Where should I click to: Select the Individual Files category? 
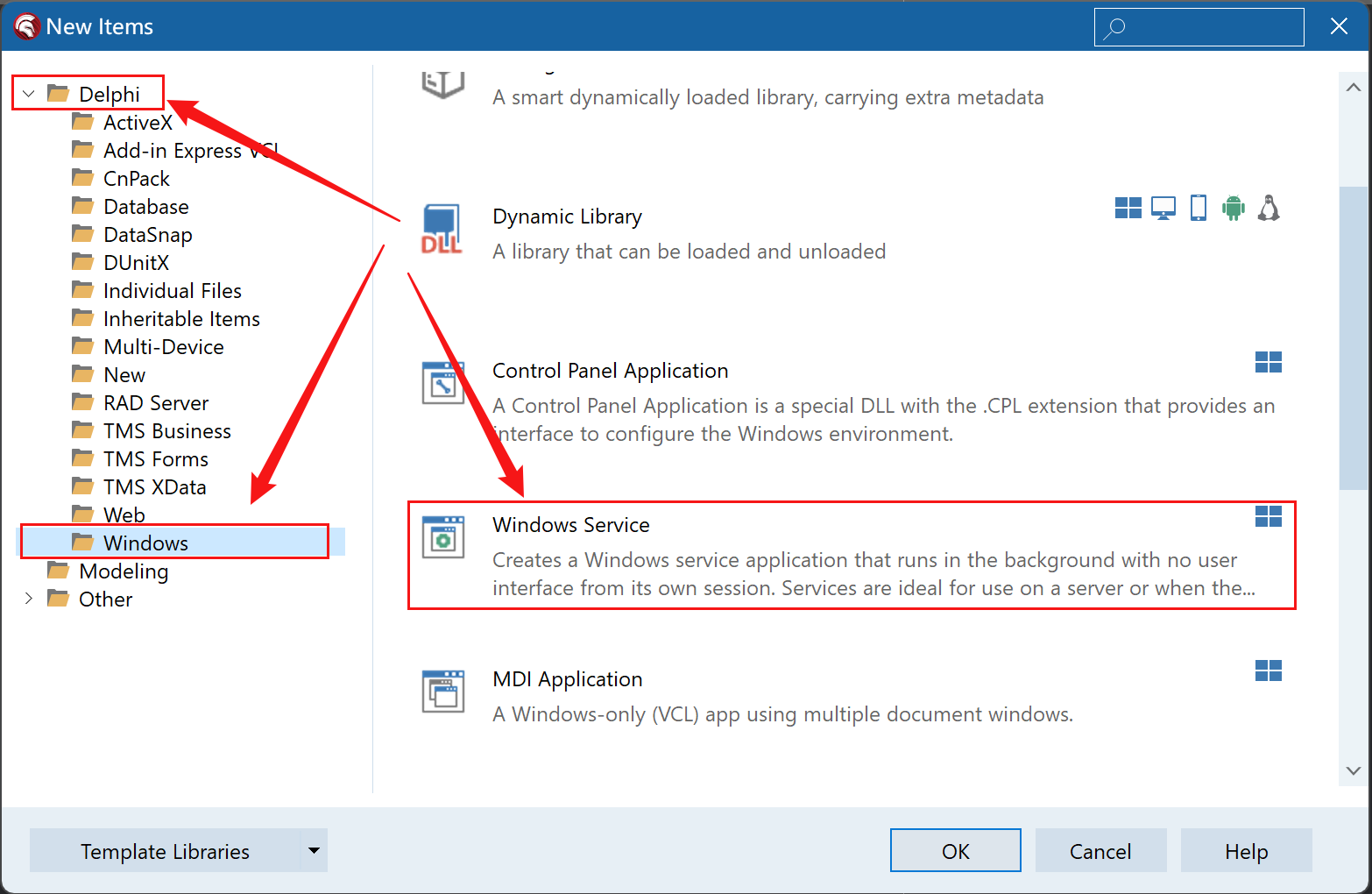[x=172, y=291]
